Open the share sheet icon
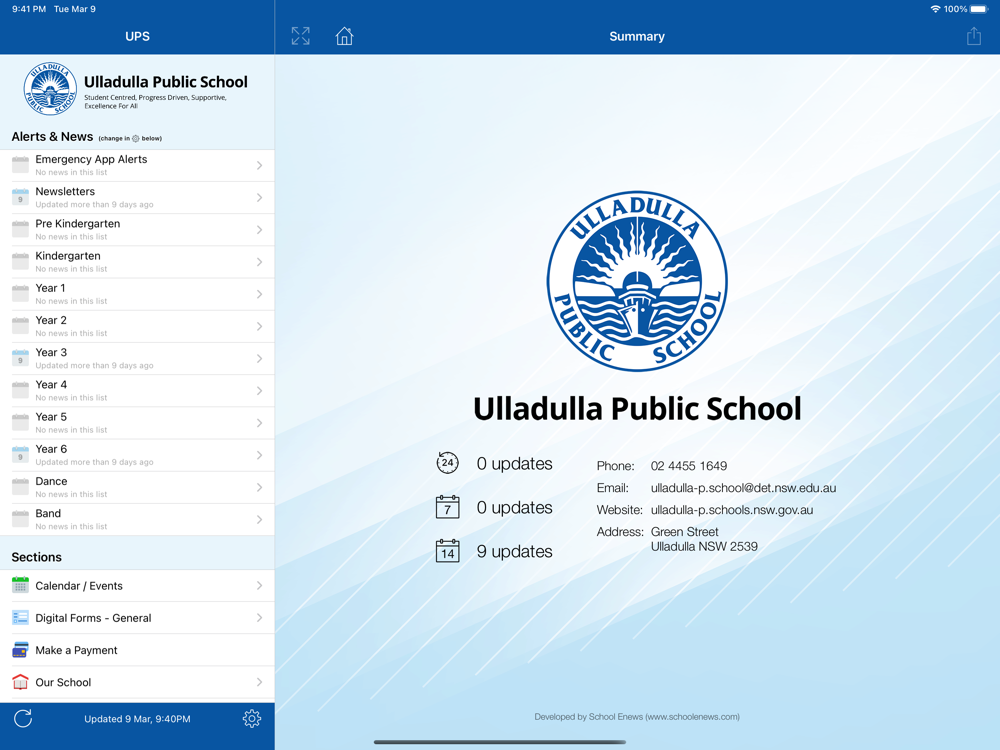1000x750 pixels. (x=973, y=36)
